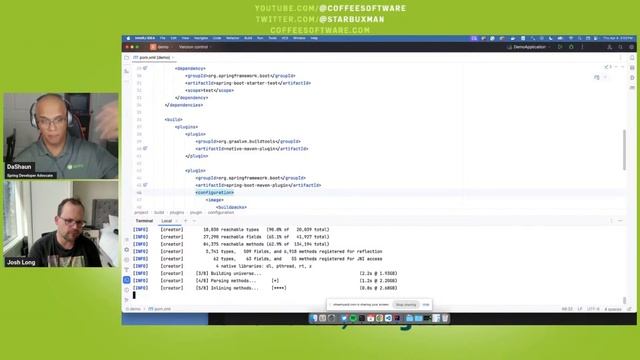Image resolution: width=640 pixels, height=360 pixels.
Task: Switch to the Local terminal tab
Action: (167, 221)
